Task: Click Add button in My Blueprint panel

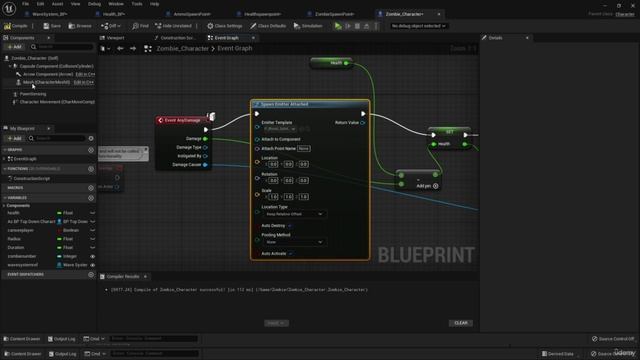Action: [x=15, y=139]
